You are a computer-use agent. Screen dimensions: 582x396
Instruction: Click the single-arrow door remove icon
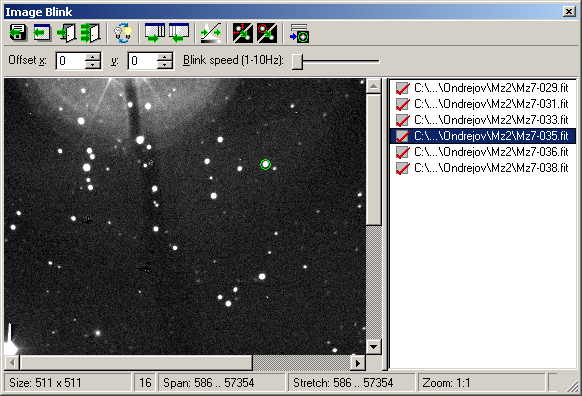[x=66, y=33]
